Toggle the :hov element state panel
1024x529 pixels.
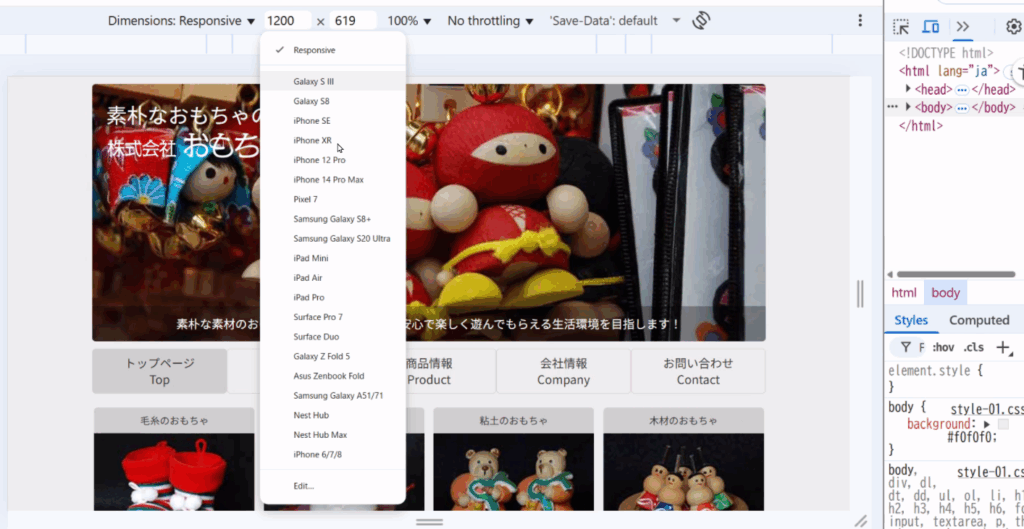point(943,348)
